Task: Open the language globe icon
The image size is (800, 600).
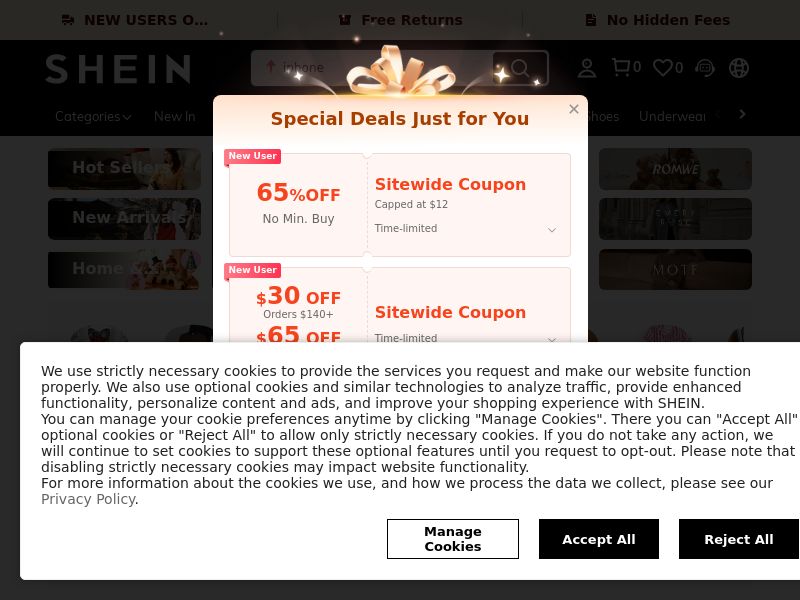Action: (x=739, y=67)
